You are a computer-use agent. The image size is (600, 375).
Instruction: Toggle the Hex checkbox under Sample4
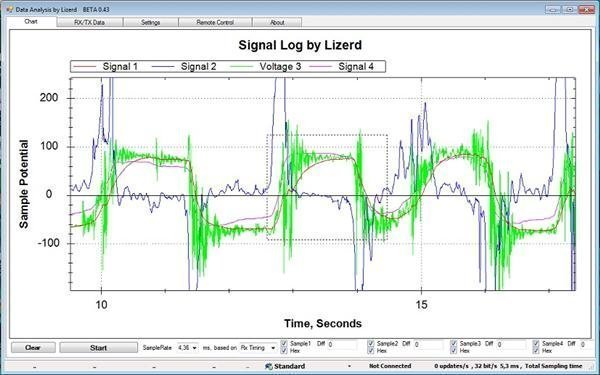[536, 351]
